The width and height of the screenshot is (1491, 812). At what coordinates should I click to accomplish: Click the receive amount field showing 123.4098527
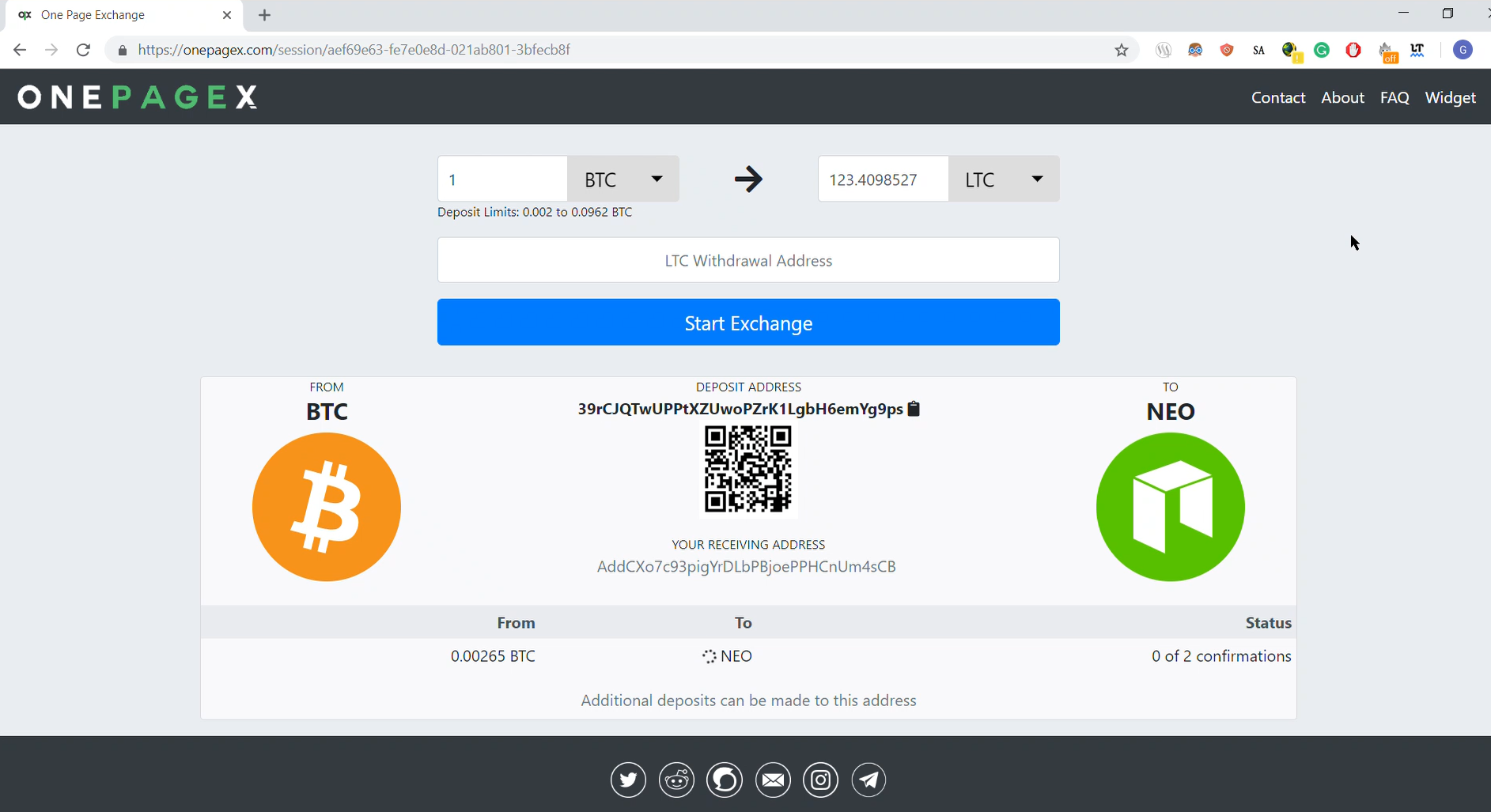pyautogui.click(x=883, y=179)
